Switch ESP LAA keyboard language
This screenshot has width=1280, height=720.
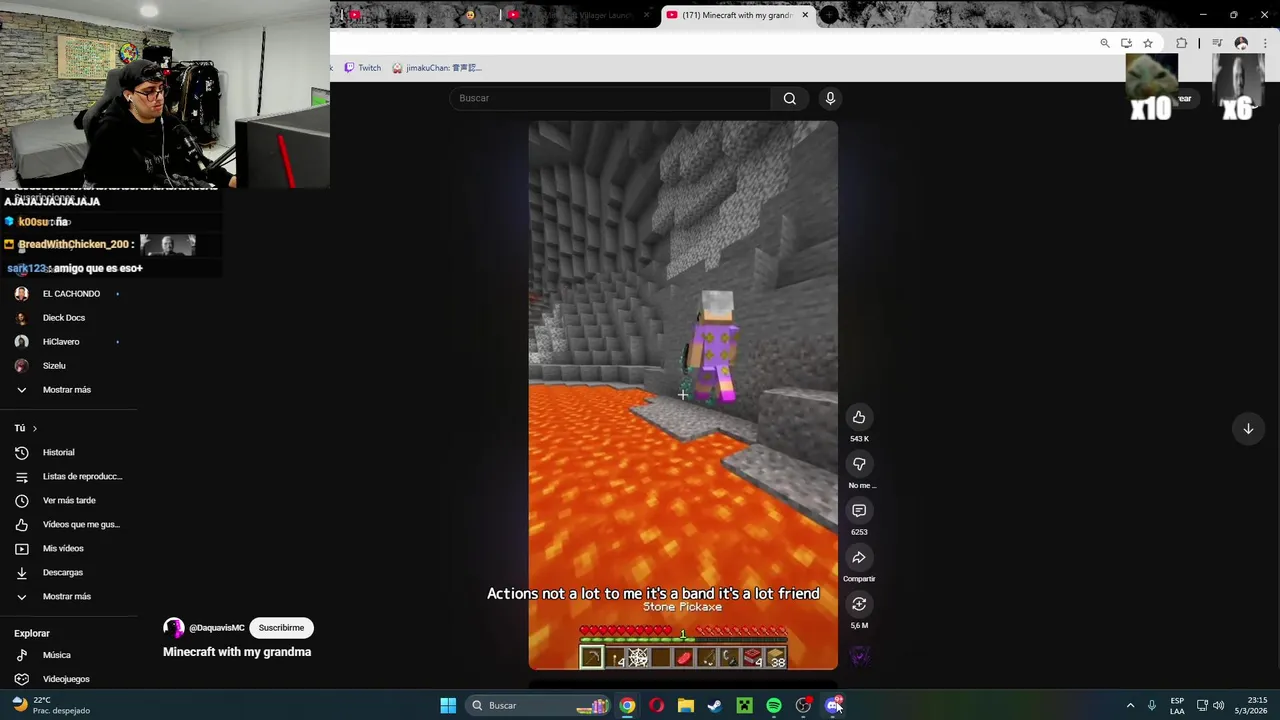[x=1177, y=705]
